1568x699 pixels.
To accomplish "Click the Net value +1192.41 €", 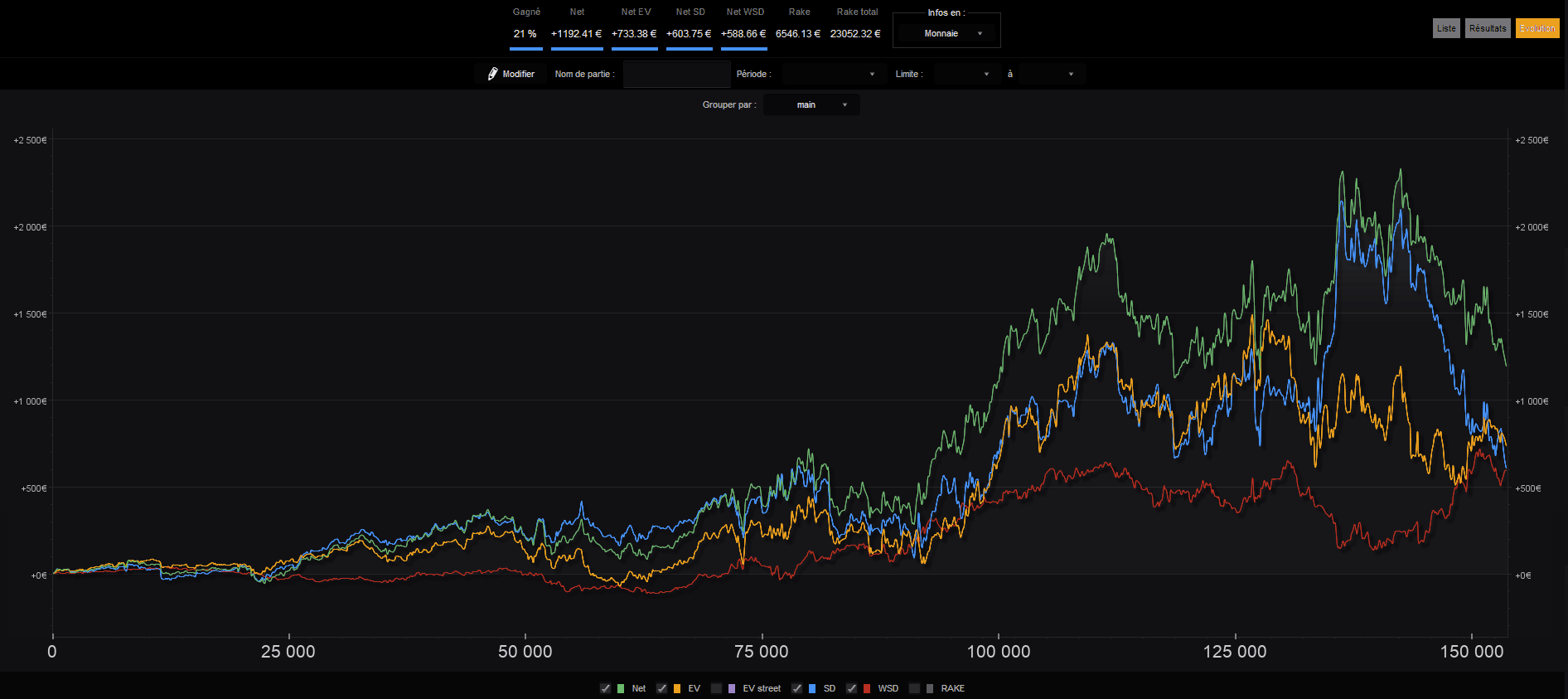I will point(577,34).
